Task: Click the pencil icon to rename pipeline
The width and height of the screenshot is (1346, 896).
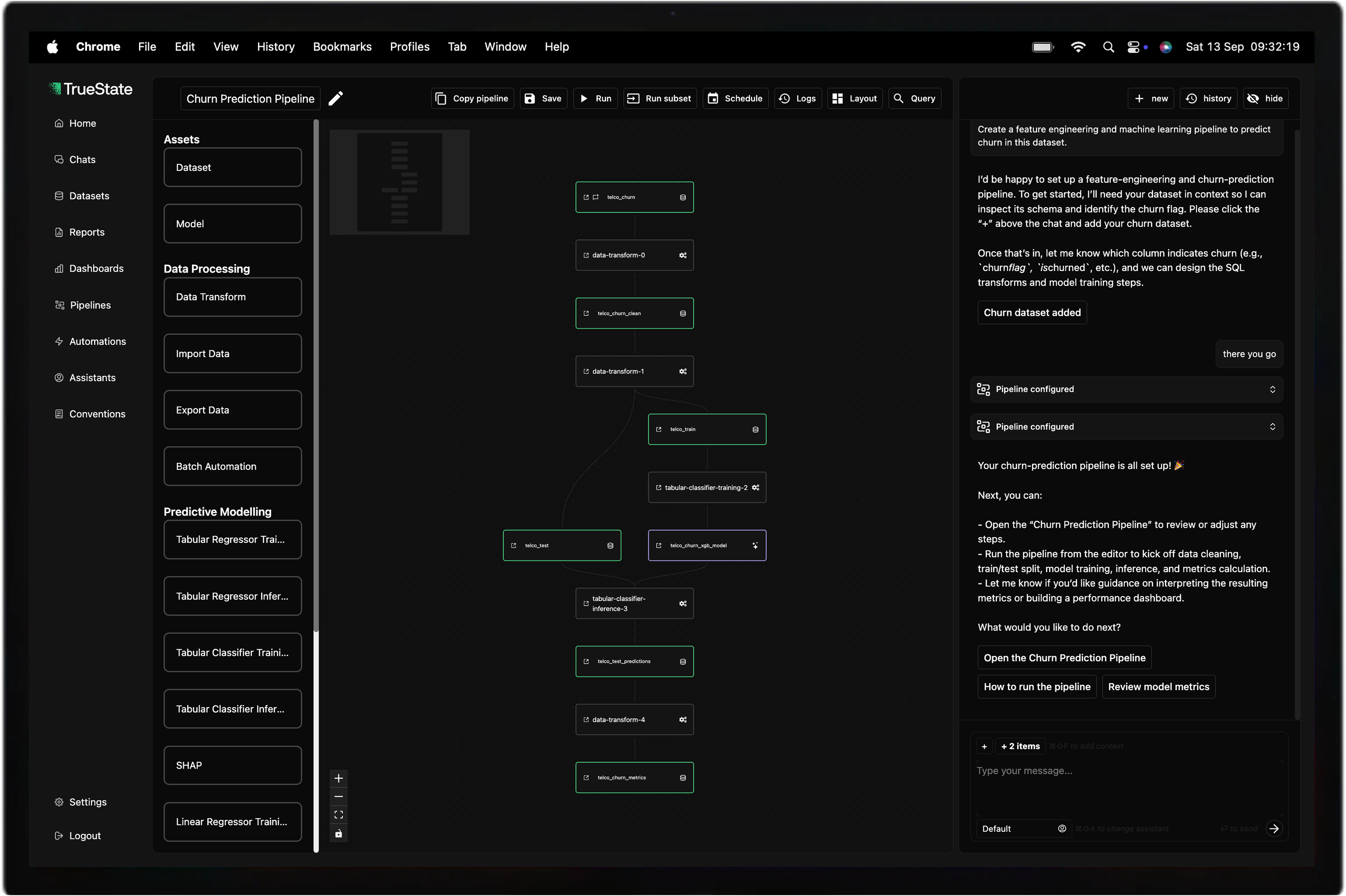Action: tap(335, 98)
